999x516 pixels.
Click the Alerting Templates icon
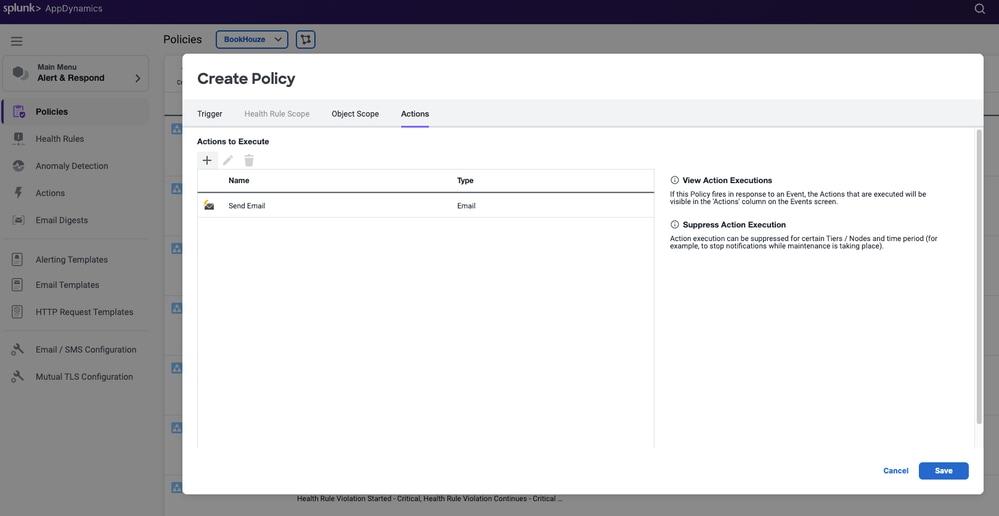(x=17, y=259)
